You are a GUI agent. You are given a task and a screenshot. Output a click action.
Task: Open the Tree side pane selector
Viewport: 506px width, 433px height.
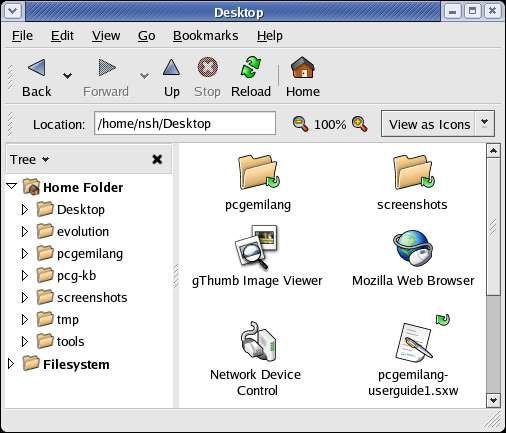[x=29, y=160]
